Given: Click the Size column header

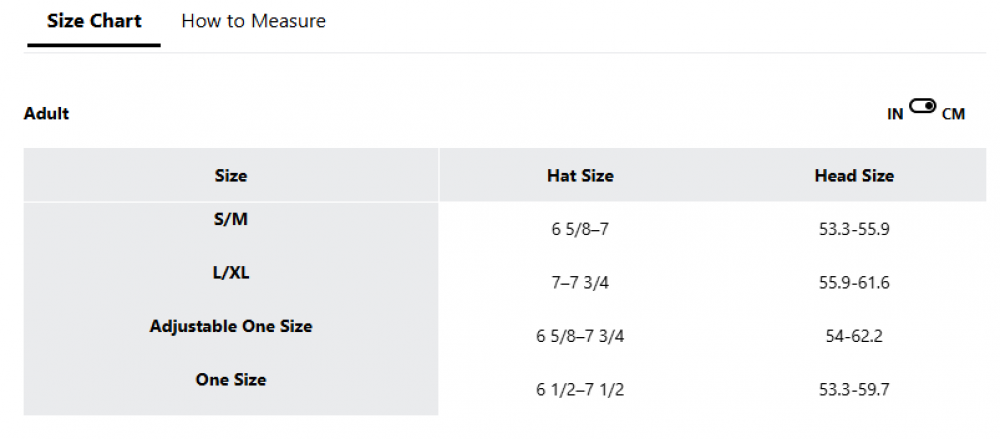Looking at the screenshot, I should (230, 175).
